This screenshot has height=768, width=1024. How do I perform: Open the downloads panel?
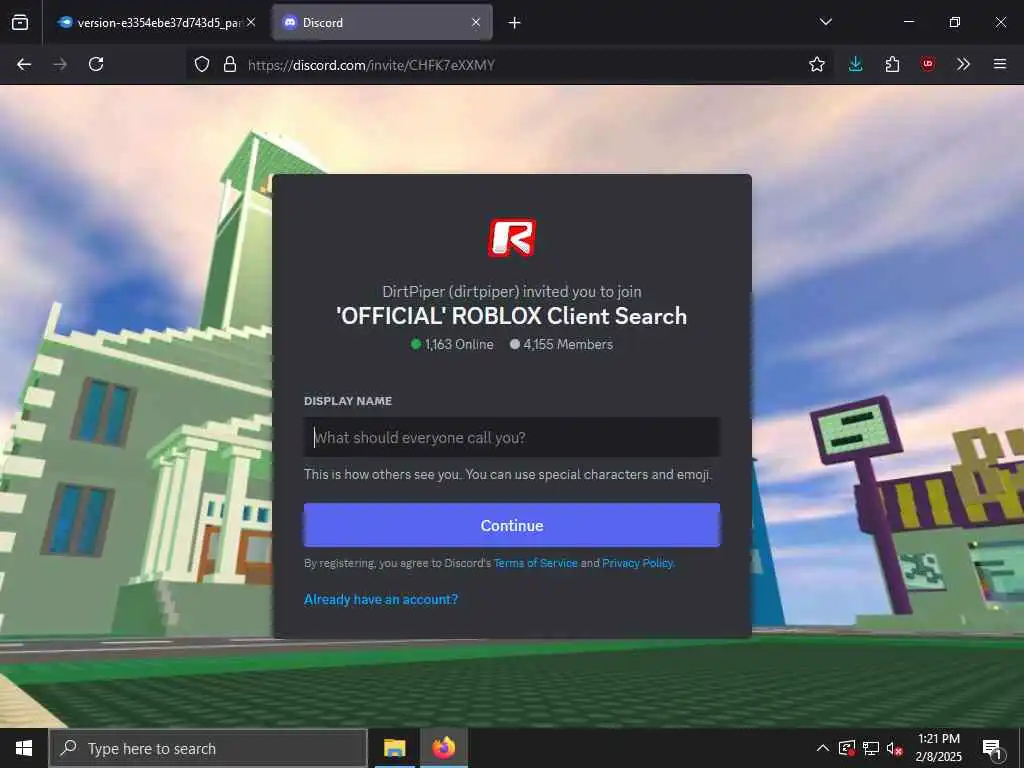click(856, 64)
